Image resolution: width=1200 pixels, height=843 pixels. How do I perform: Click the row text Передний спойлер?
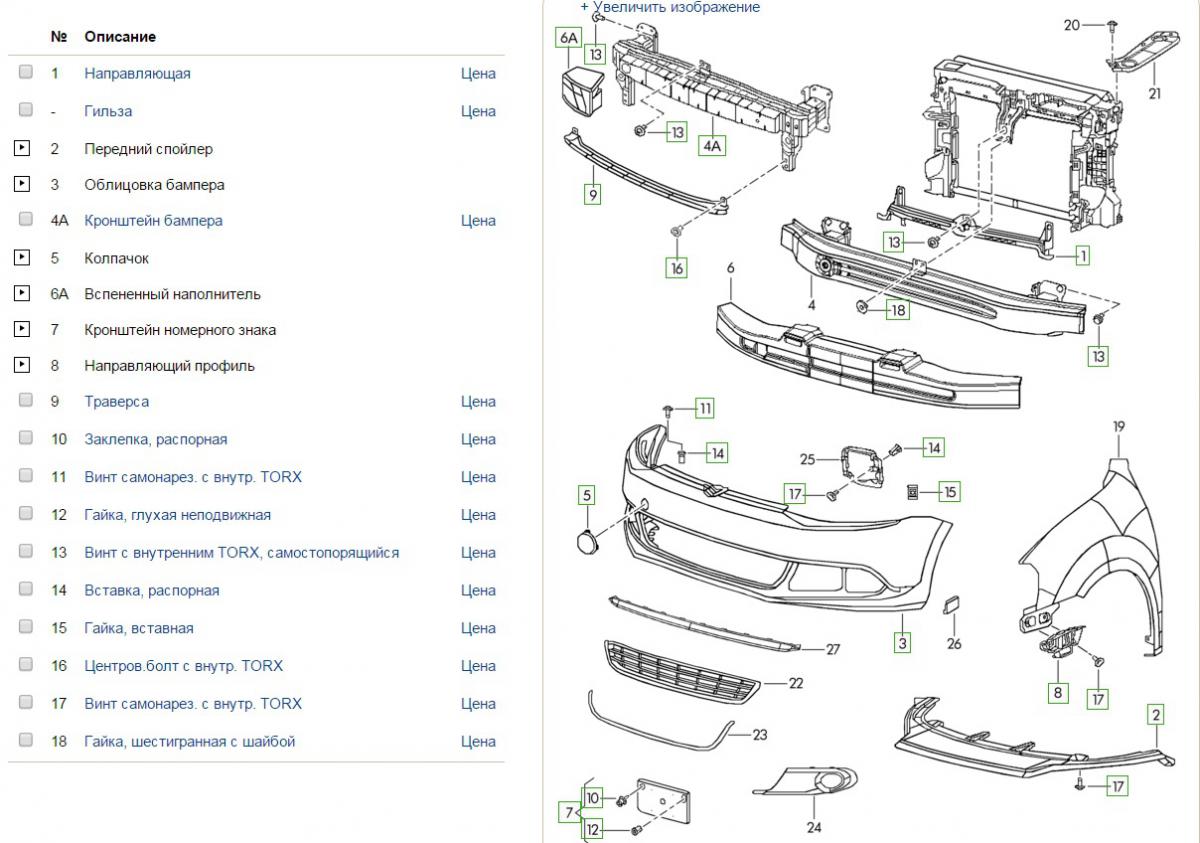148,149
